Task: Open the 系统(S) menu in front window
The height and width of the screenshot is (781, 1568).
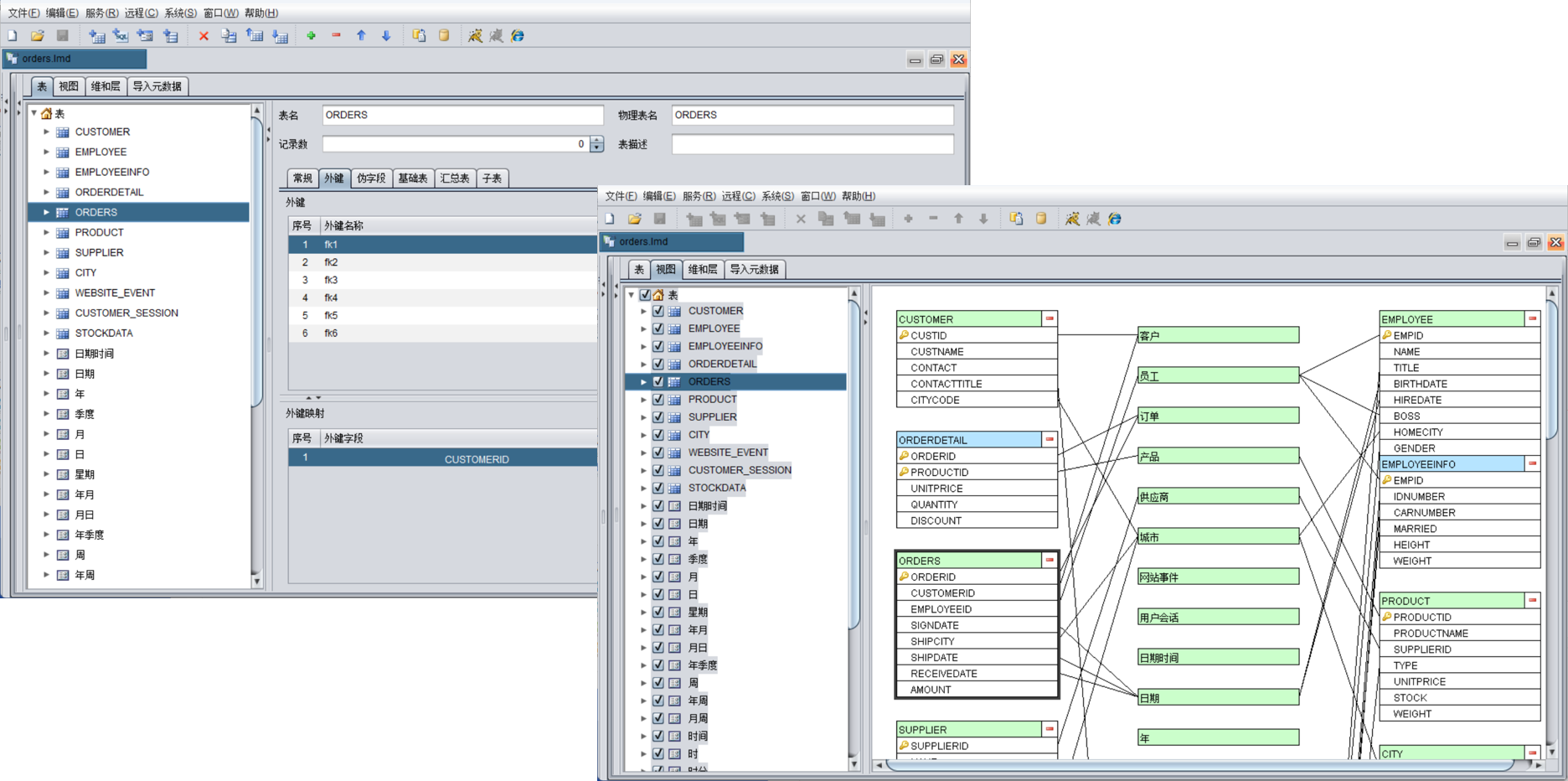Action: click(x=777, y=196)
